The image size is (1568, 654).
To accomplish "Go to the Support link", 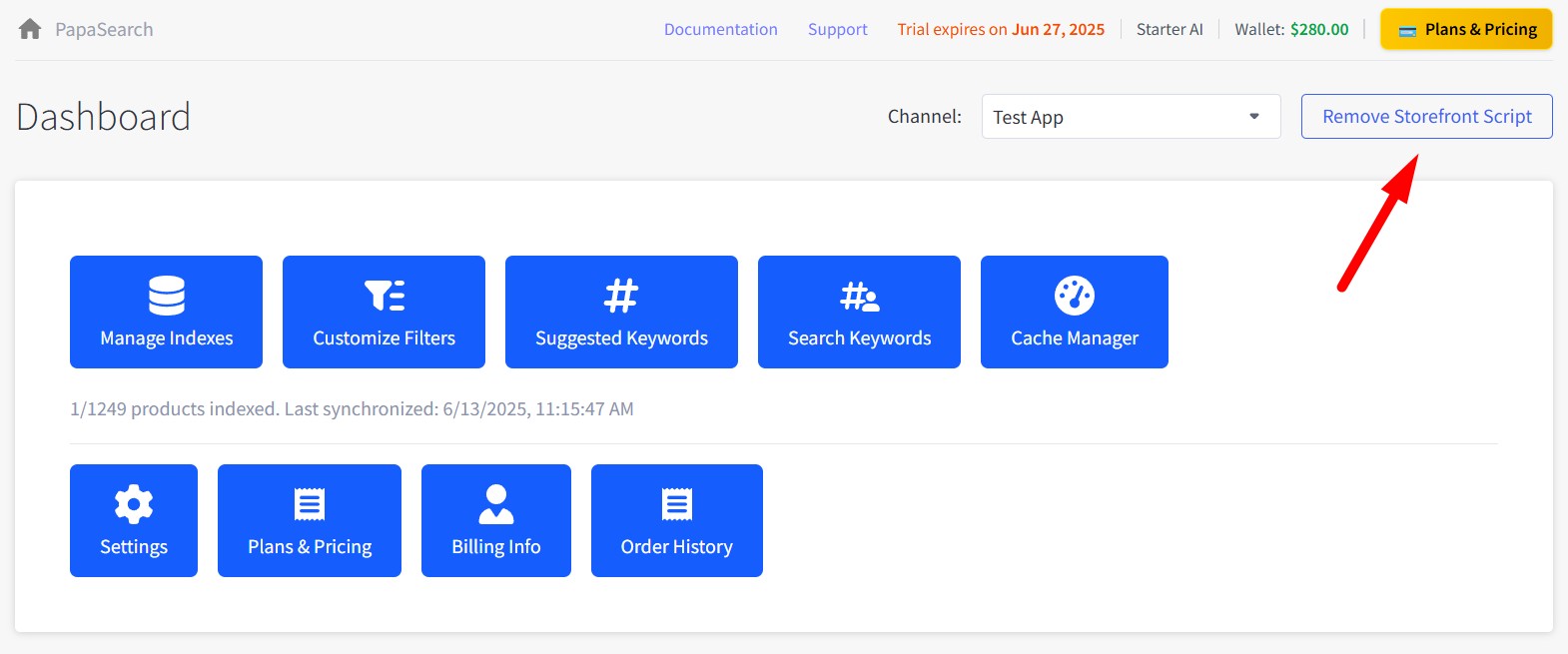I will tap(838, 30).
